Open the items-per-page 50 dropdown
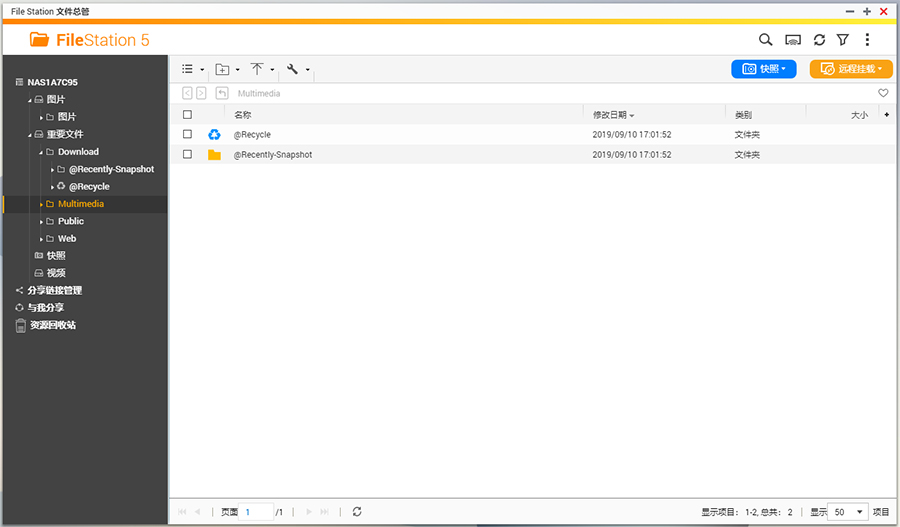Screen dimensions: 900x527 (x=848, y=512)
